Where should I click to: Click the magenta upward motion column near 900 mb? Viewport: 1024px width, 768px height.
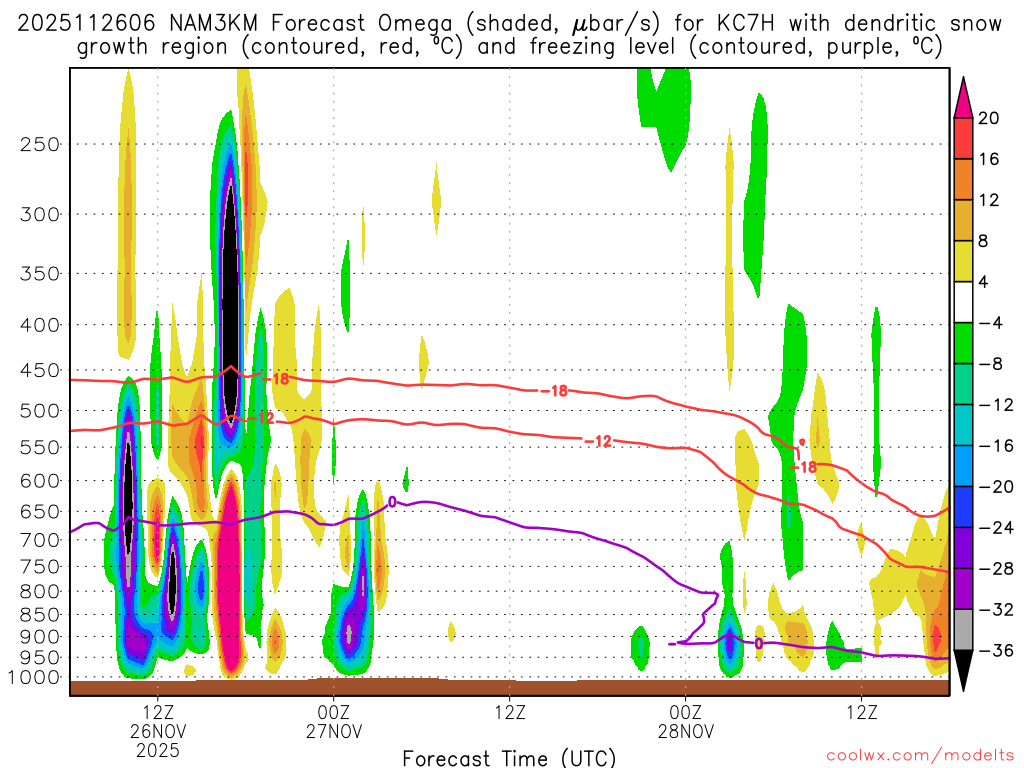[x=230, y=575]
